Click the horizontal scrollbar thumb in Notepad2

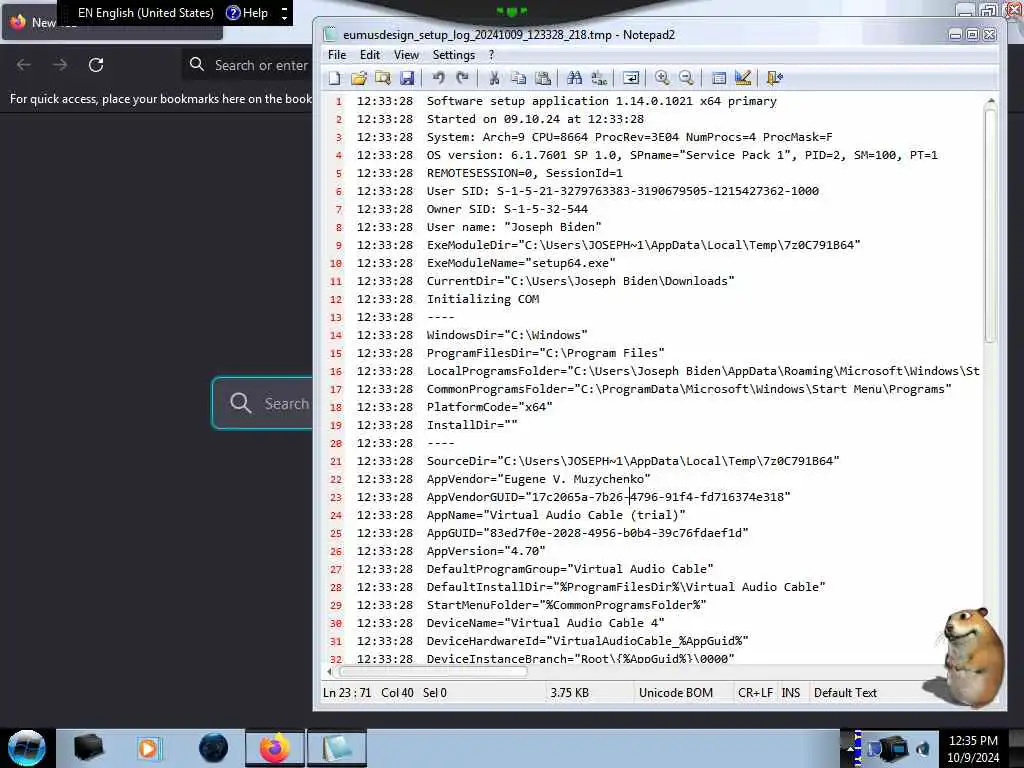(433, 671)
